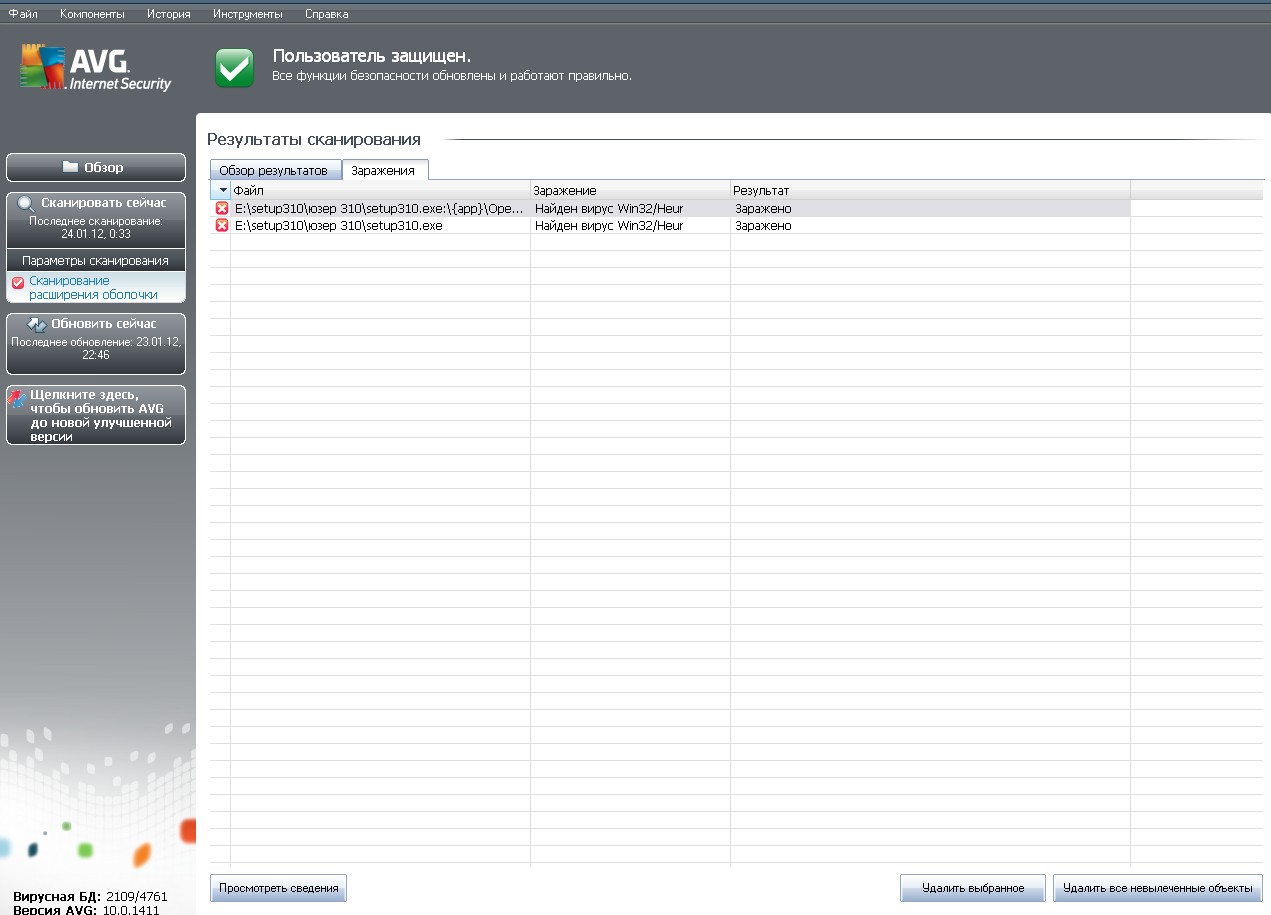Click the upgrade AVG to new version banner

pos(96,415)
